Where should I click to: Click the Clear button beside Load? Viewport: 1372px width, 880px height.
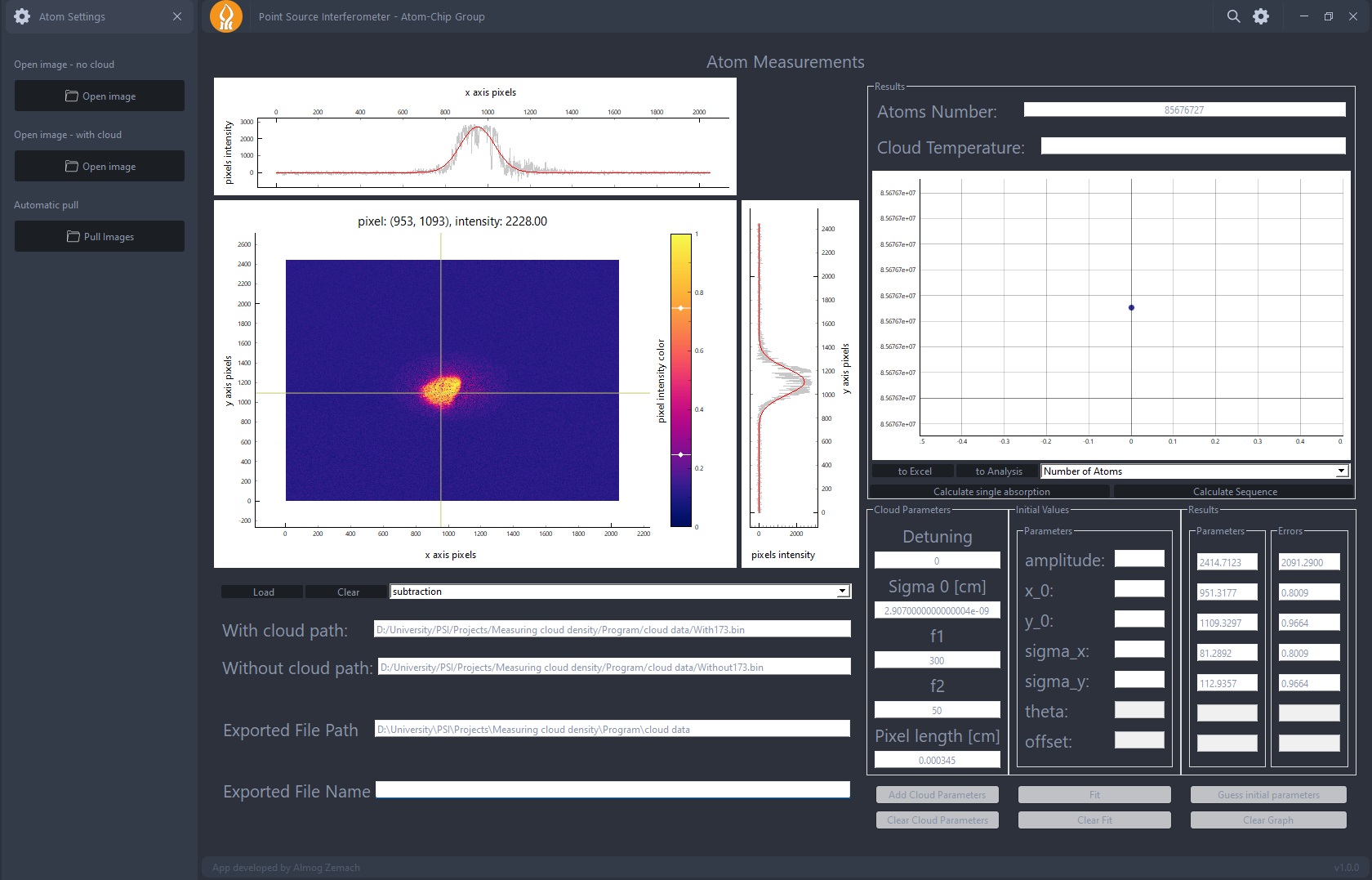coord(348,592)
